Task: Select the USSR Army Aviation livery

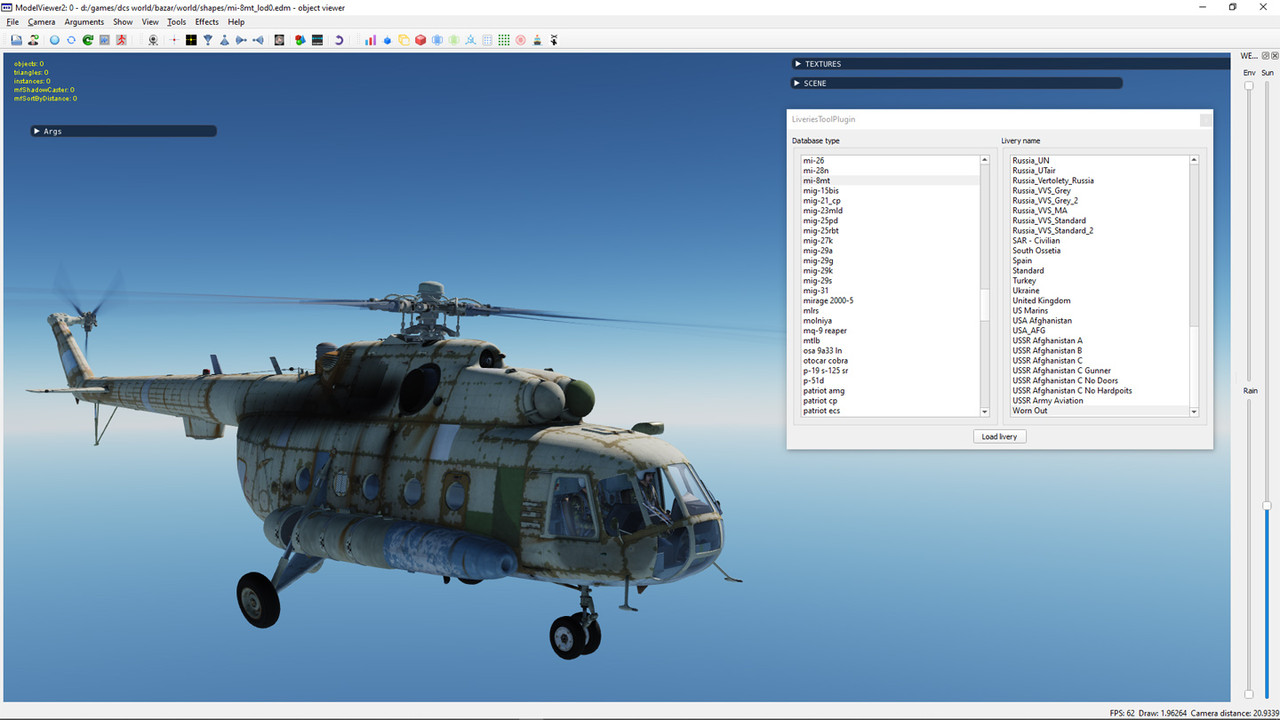Action: pyautogui.click(x=1098, y=401)
